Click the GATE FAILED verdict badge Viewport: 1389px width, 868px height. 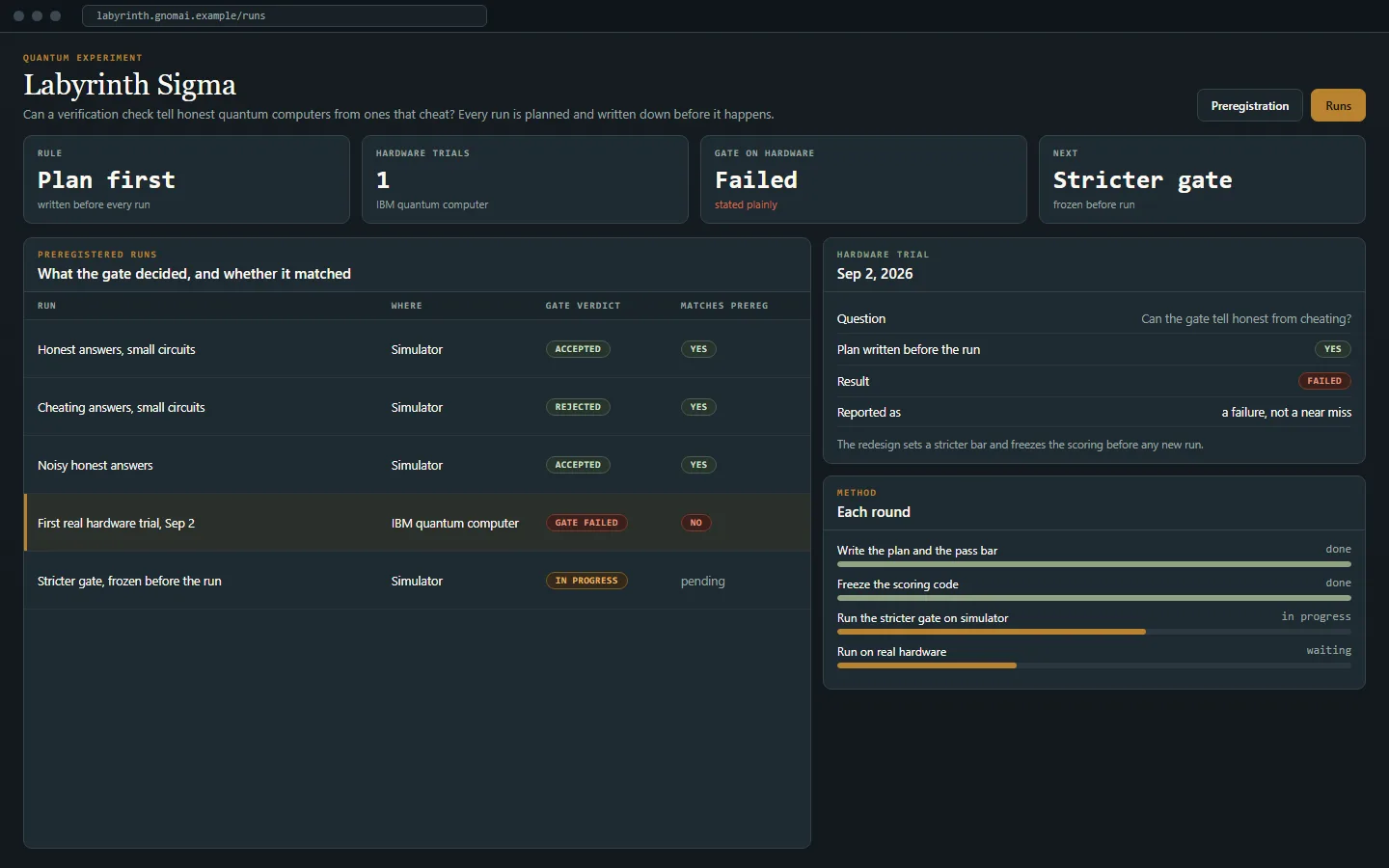(586, 523)
